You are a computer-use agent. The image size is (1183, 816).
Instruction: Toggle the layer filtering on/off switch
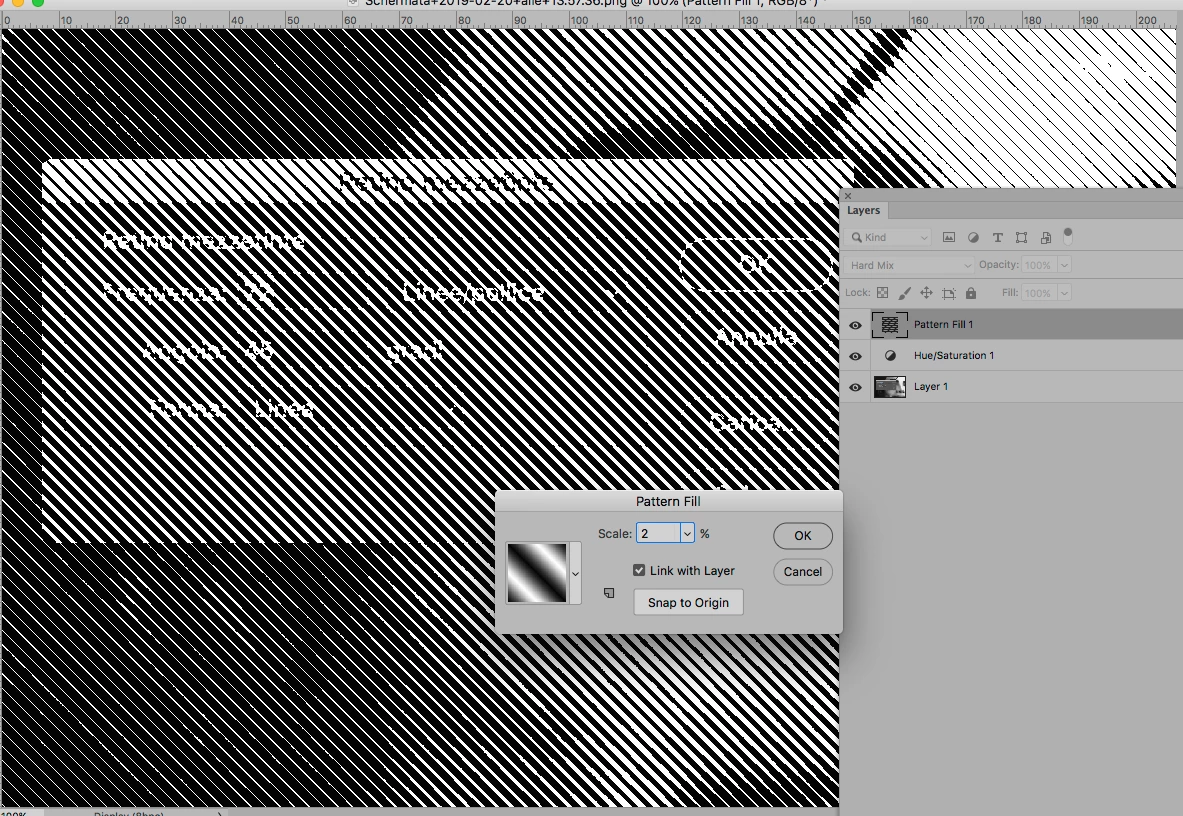(x=1068, y=236)
